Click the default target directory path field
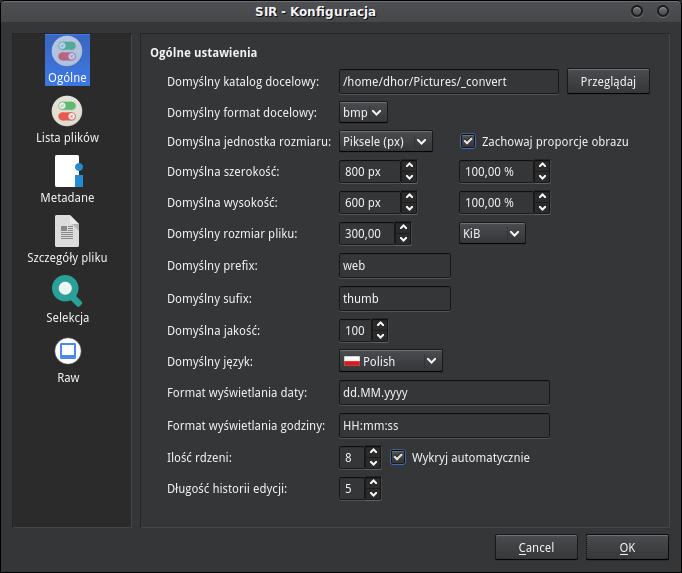 coord(449,81)
